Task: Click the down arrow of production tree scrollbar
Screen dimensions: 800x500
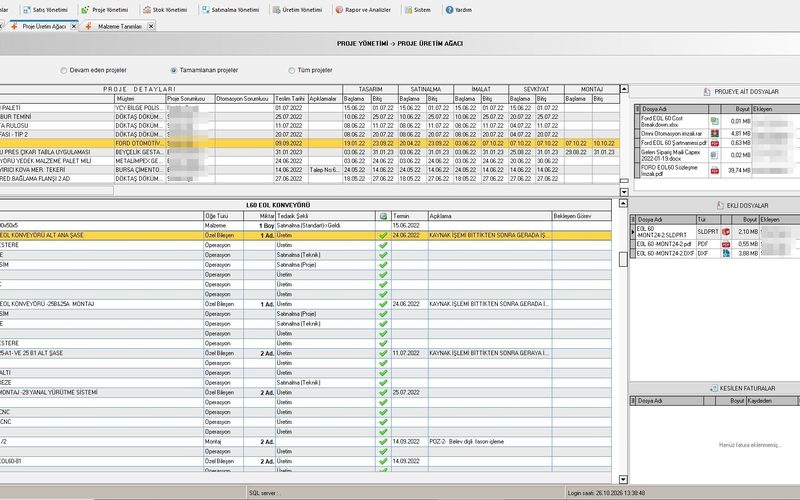Action: click(623, 479)
